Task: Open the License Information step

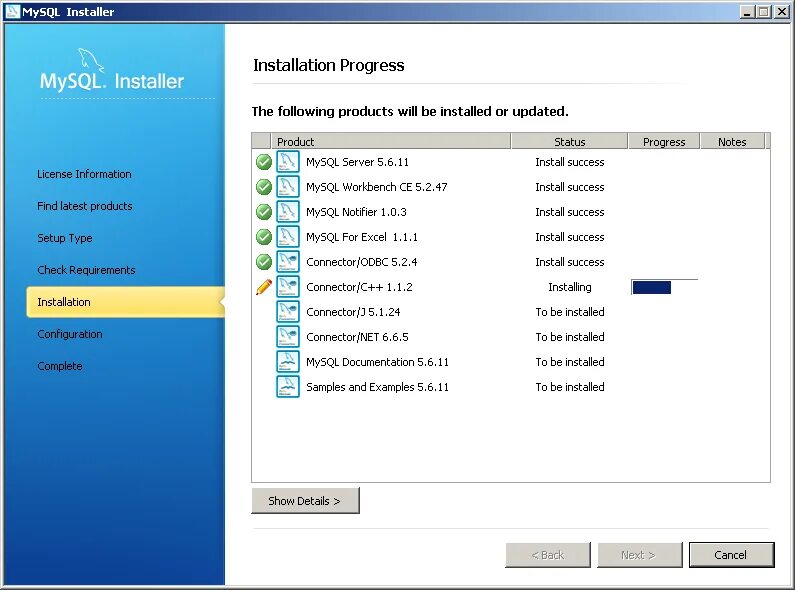Action: point(84,174)
